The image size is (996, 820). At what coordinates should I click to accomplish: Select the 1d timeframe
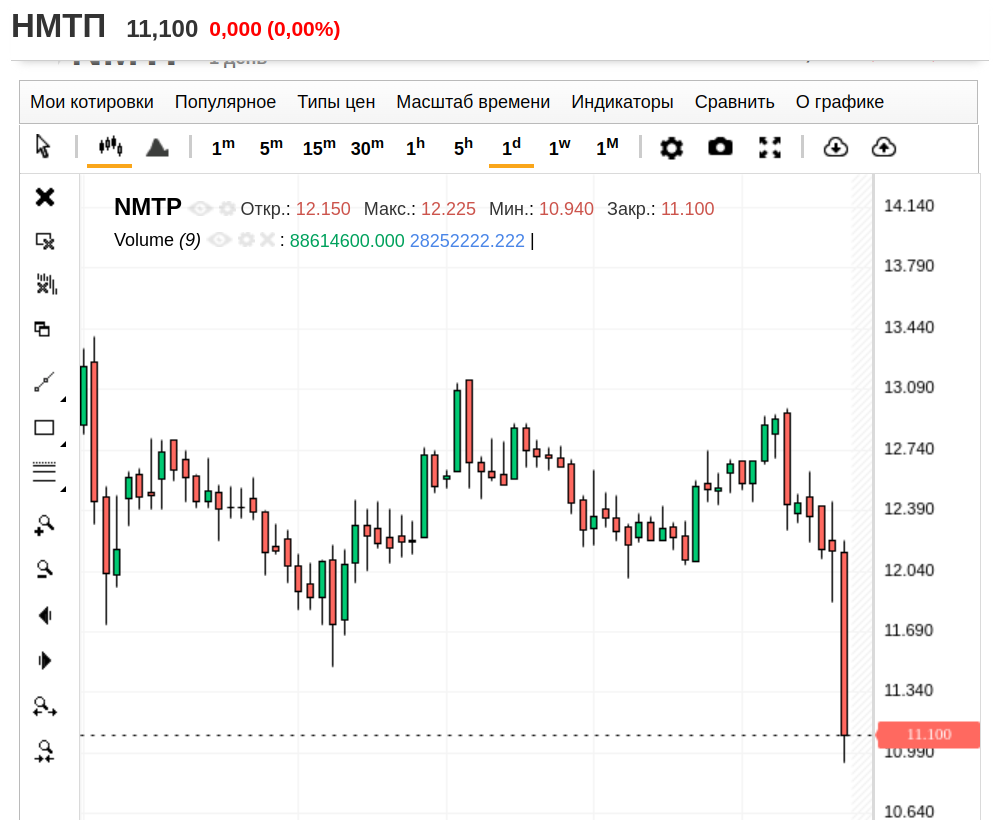click(x=511, y=147)
